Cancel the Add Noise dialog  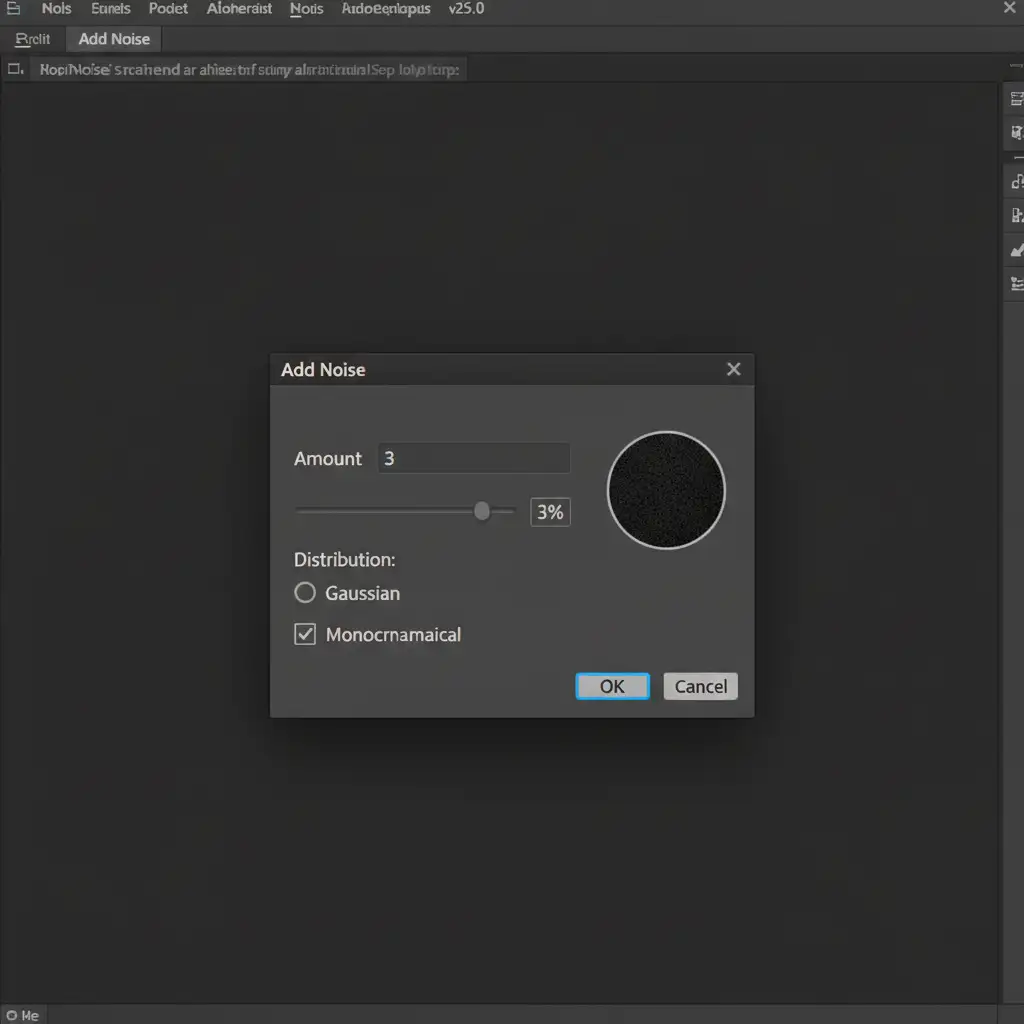pyautogui.click(x=700, y=686)
